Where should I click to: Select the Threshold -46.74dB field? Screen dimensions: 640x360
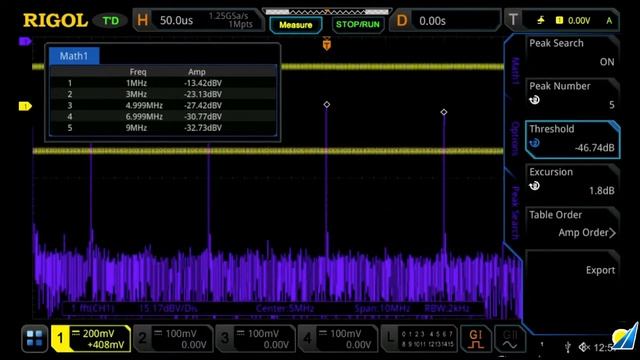[x=572, y=139]
